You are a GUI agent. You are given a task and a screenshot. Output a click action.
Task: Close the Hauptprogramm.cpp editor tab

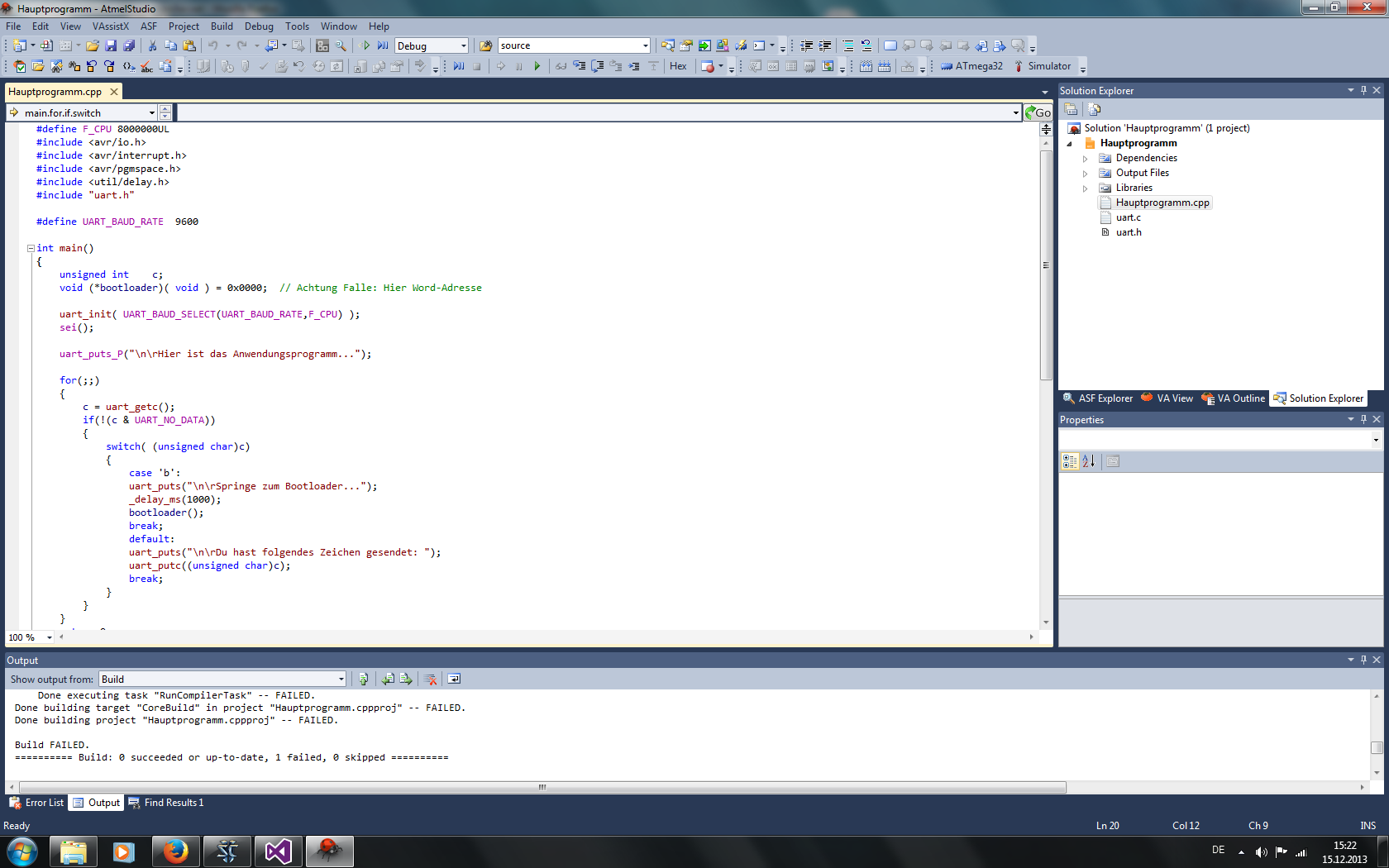114,92
